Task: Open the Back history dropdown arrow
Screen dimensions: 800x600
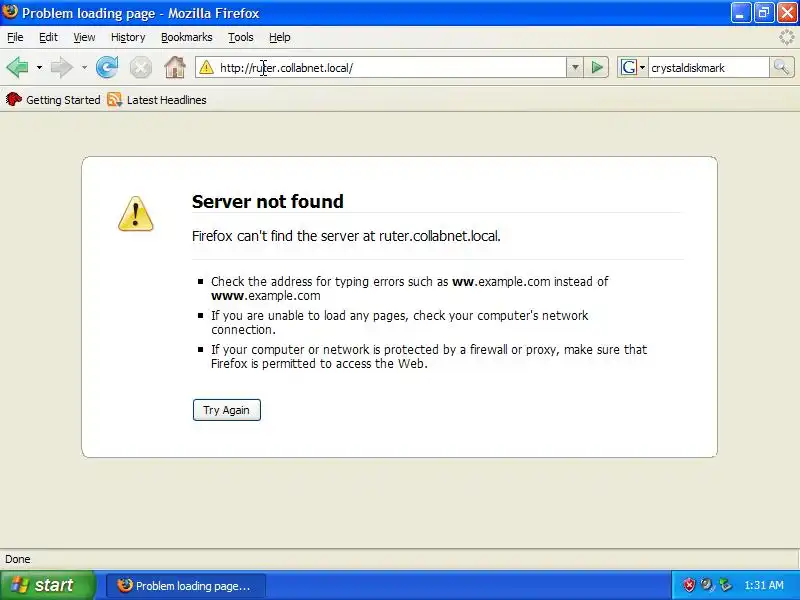Action: 39,67
